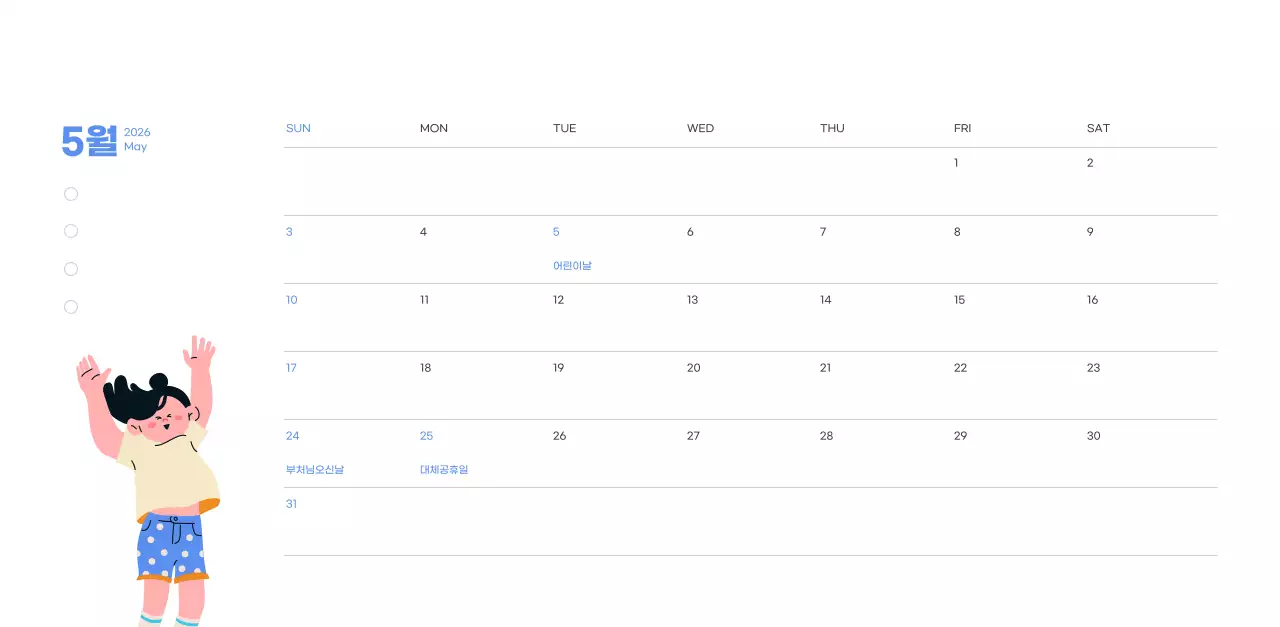Choose date 15 on the calendar

(x=959, y=300)
